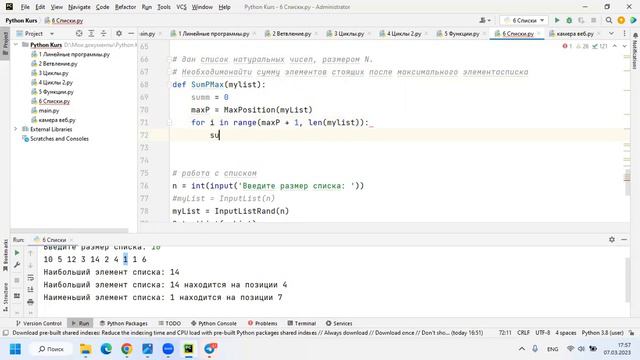The width and height of the screenshot is (640, 360).
Task: Switch to 2 Ветвление.py editor tab
Action: tap(291, 33)
